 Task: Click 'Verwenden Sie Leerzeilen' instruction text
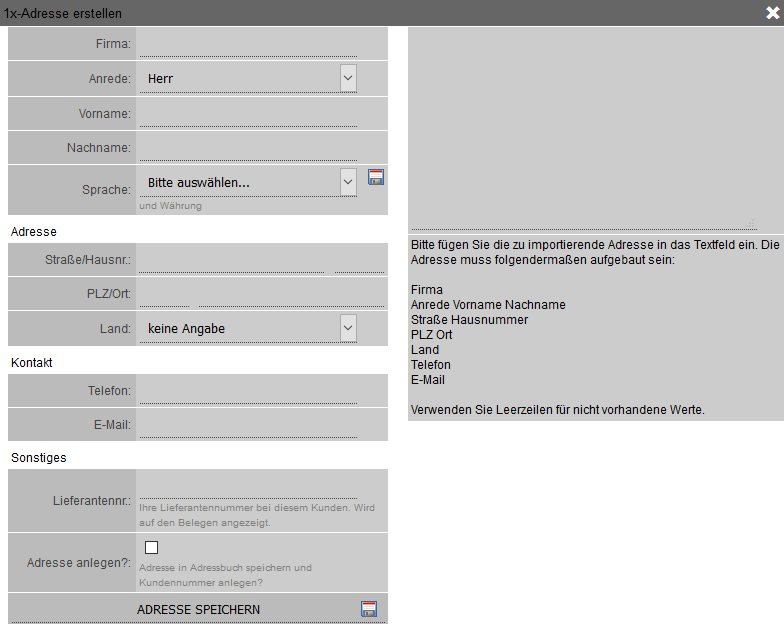coord(558,410)
